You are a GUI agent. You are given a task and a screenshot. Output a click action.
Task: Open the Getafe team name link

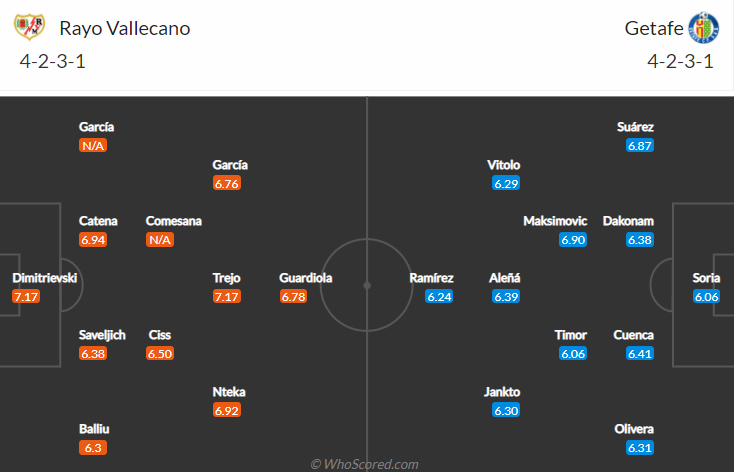tap(654, 28)
